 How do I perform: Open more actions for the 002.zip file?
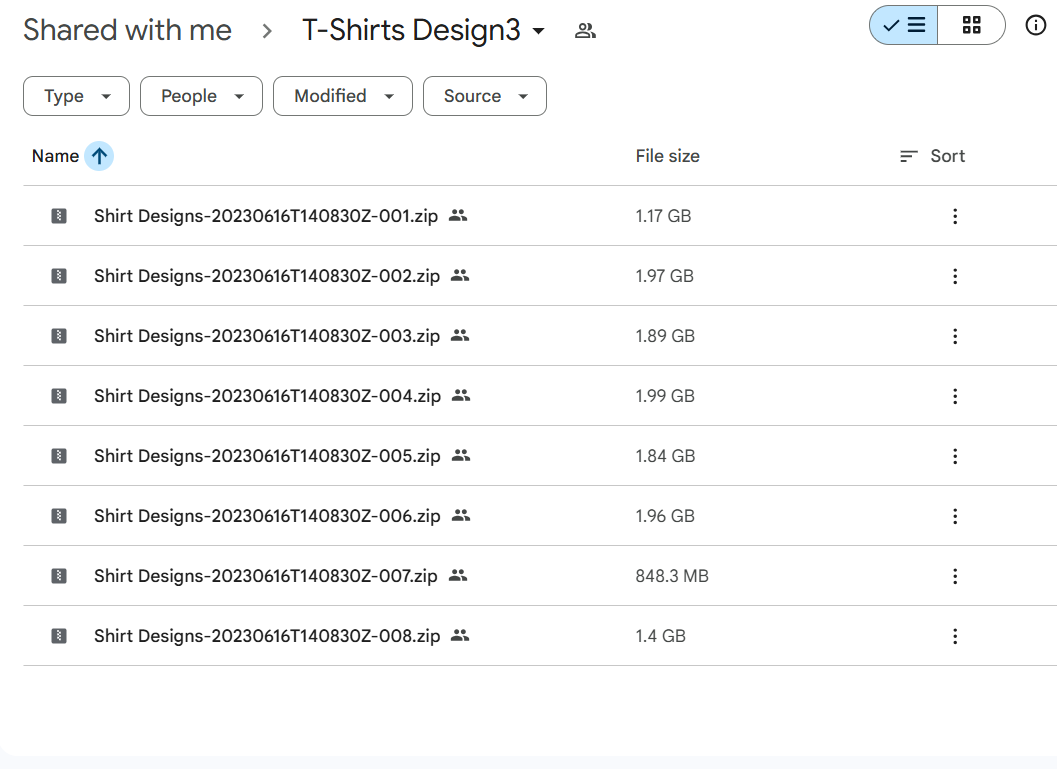pyautogui.click(x=955, y=276)
